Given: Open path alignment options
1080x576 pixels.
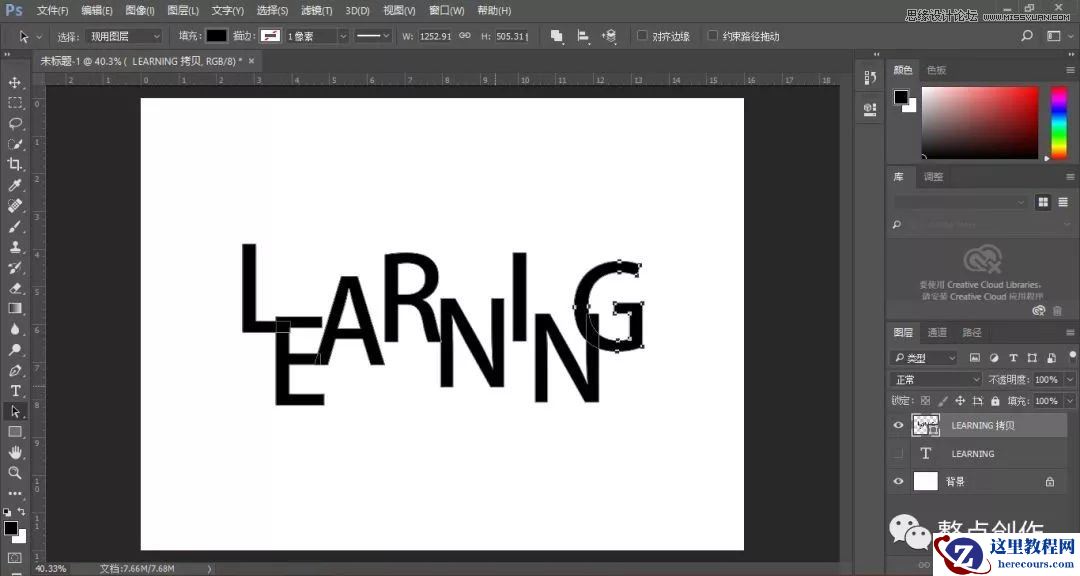Looking at the screenshot, I should (x=583, y=37).
